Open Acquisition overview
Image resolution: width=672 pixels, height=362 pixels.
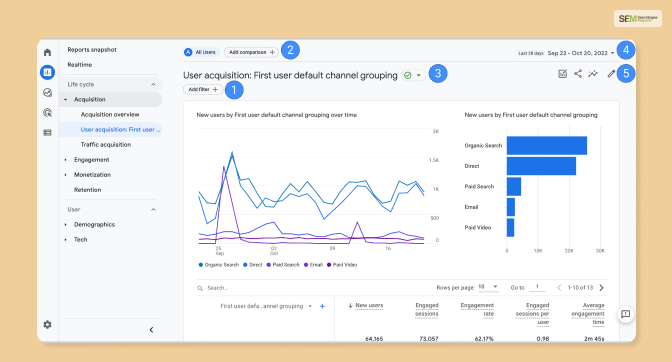(x=110, y=114)
